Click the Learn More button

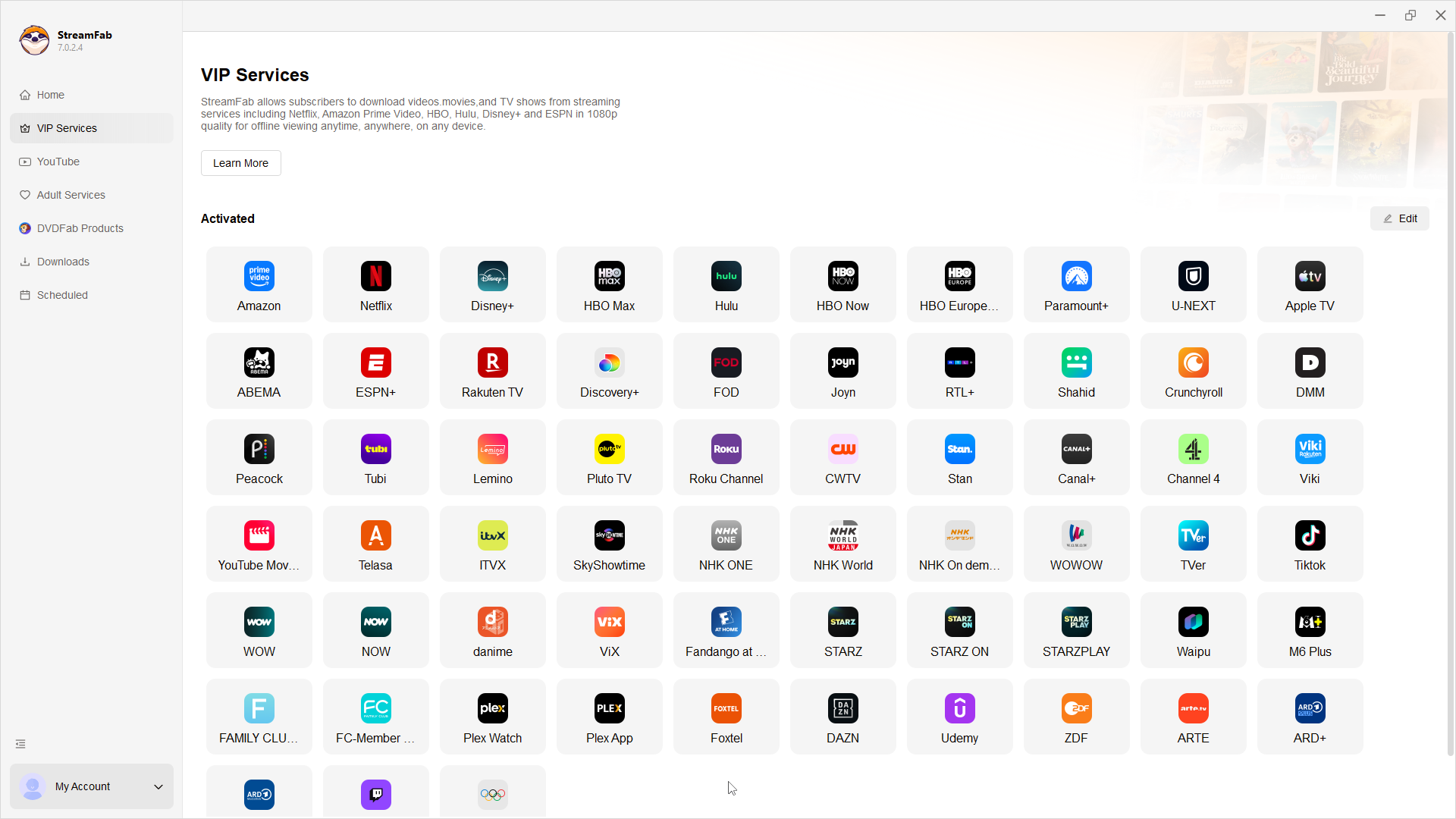(241, 163)
